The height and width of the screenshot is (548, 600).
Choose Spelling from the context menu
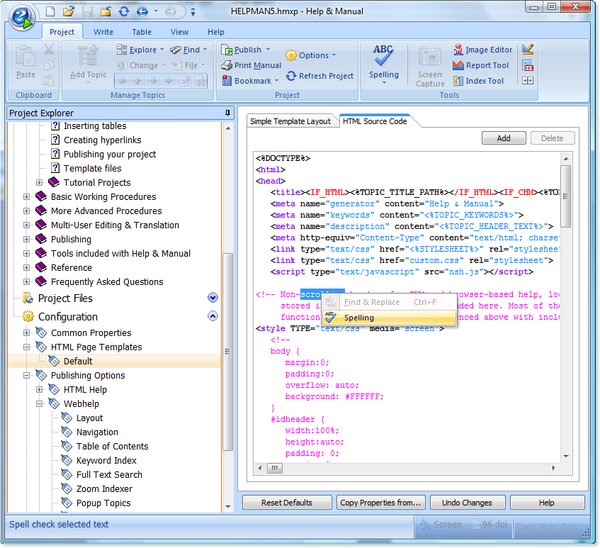(359, 318)
